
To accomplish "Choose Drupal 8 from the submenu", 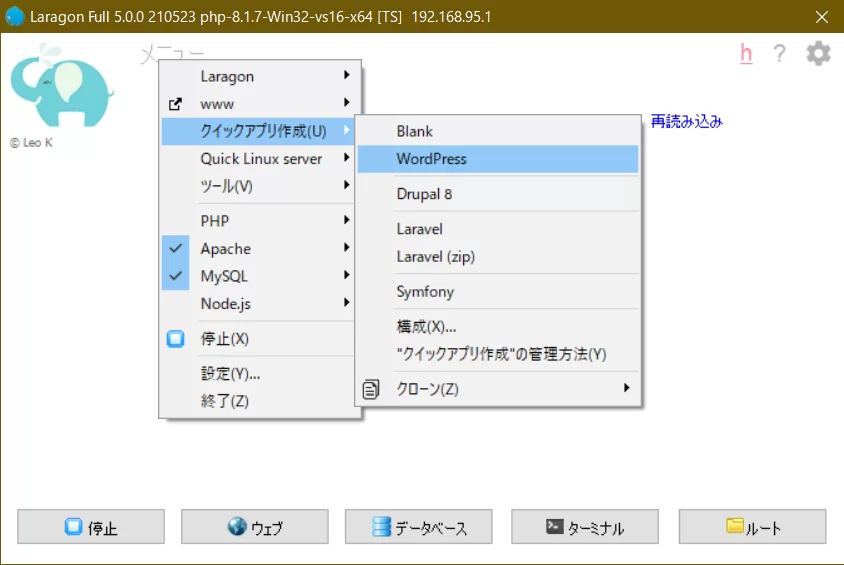I will (x=498, y=194).
